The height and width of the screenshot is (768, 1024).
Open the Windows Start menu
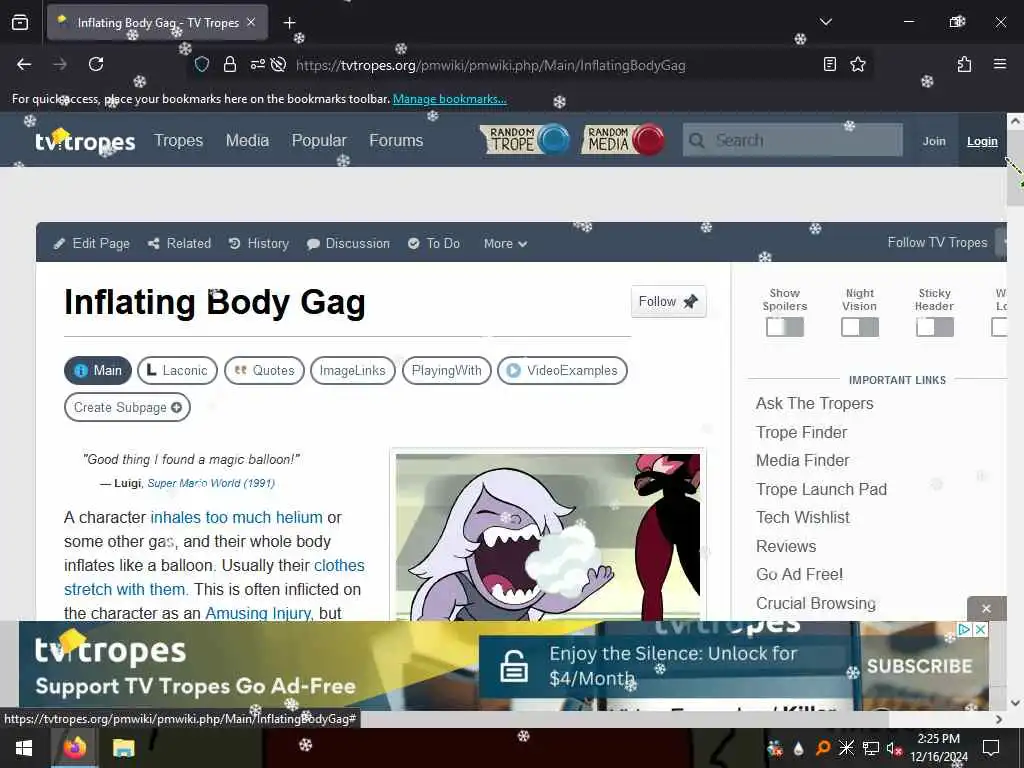coord(24,748)
